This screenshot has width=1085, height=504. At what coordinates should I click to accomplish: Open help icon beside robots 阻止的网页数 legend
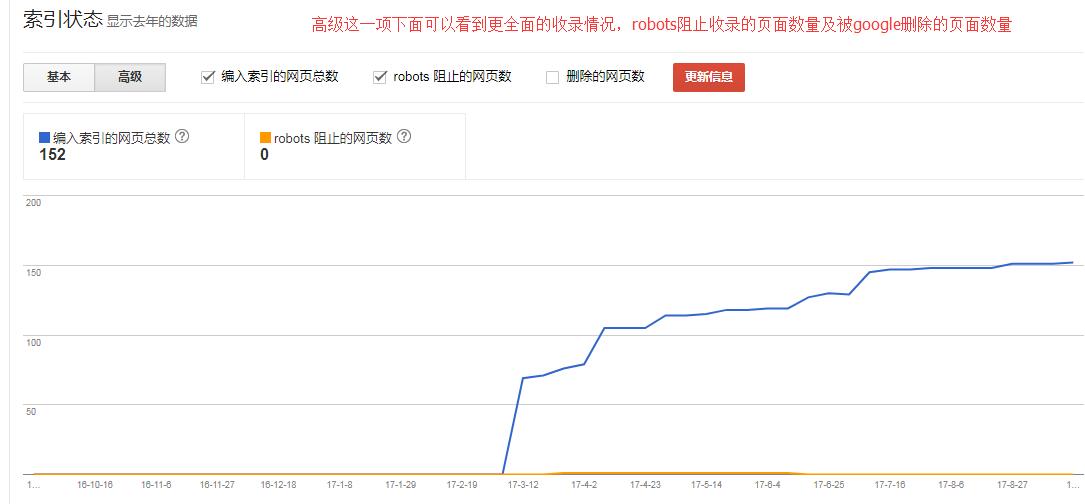pos(404,136)
